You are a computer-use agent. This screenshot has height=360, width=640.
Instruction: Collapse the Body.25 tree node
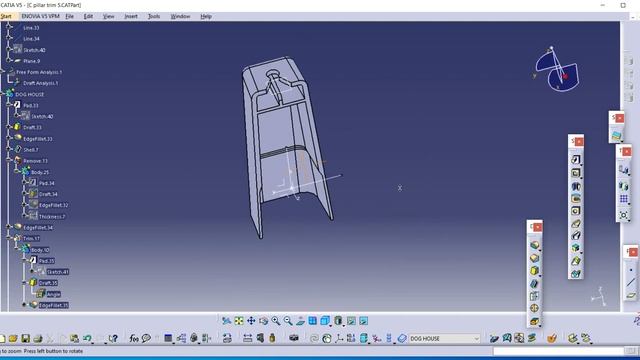(x=17, y=172)
